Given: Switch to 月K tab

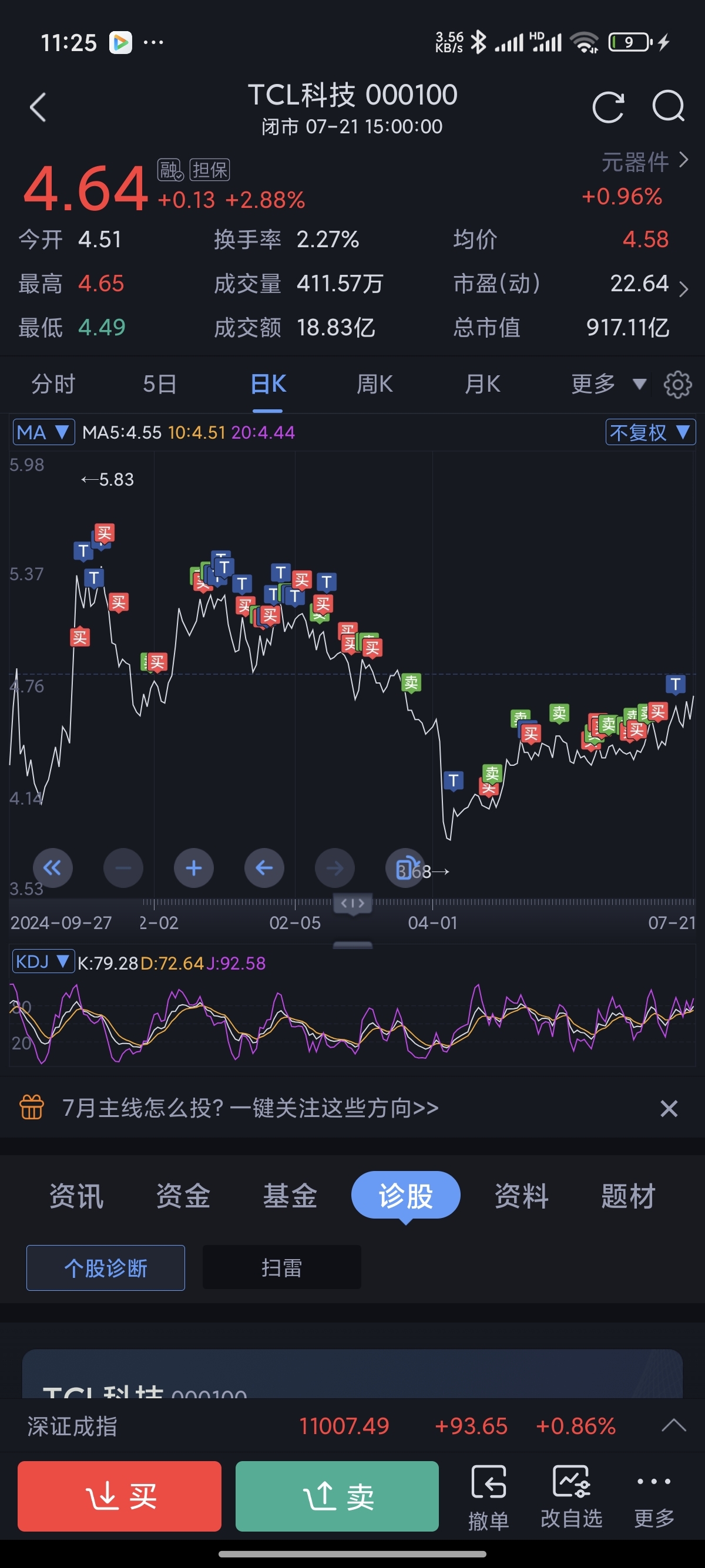Looking at the screenshot, I should tap(482, 384).
